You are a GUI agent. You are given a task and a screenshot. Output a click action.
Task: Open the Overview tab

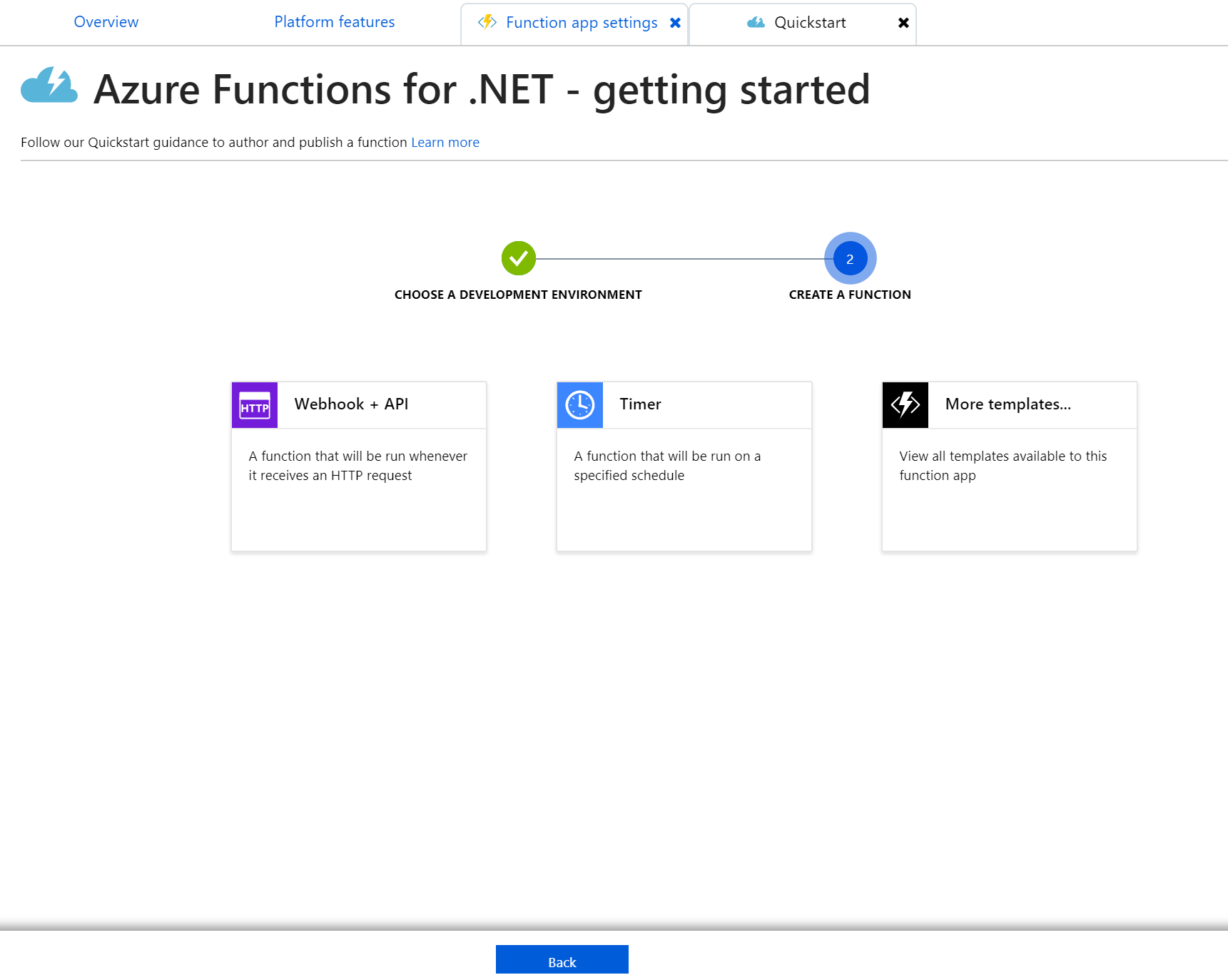pos(106,22)
